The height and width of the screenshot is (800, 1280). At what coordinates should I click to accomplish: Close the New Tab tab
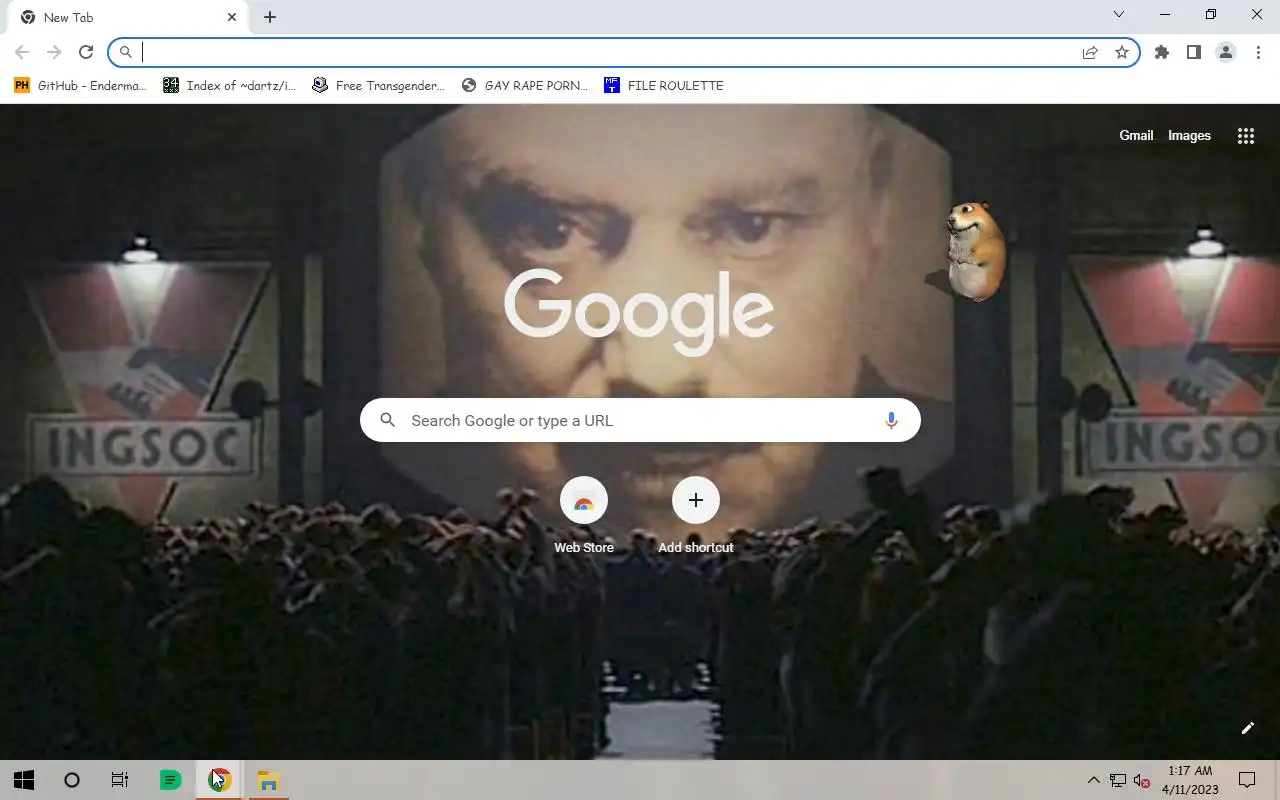click(x=232, y=17)
